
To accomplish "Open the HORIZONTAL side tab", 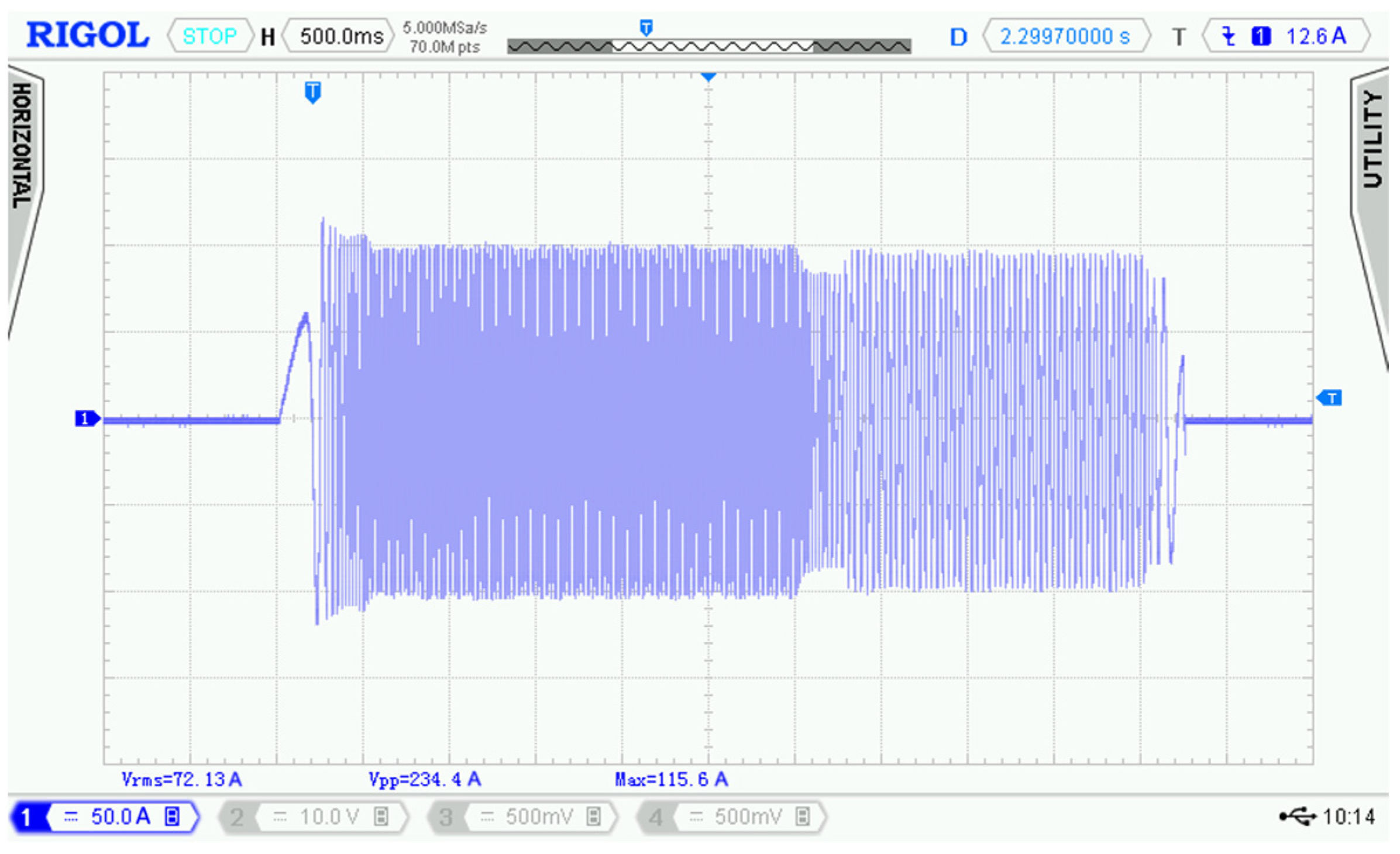I will tap(22, 146).
